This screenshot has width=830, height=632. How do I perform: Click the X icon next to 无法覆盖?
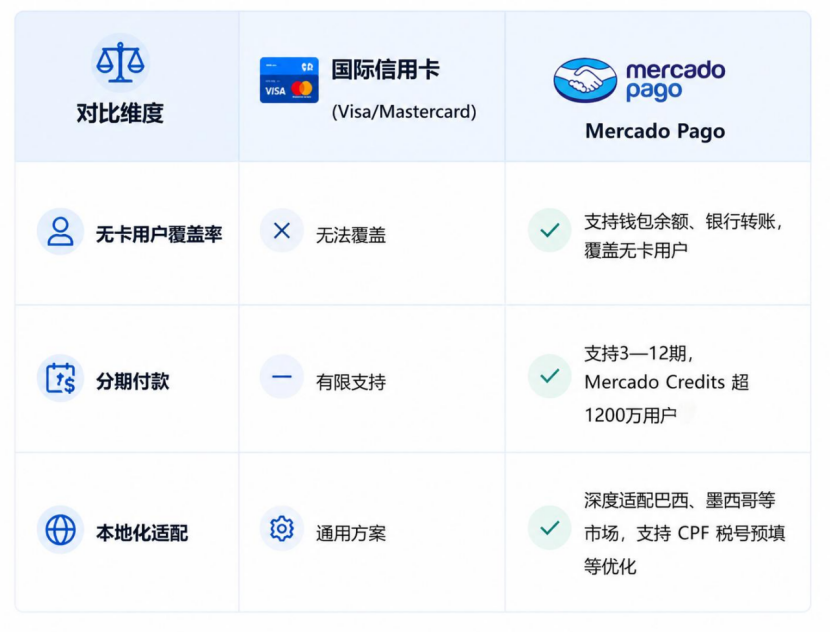[282, 230]
